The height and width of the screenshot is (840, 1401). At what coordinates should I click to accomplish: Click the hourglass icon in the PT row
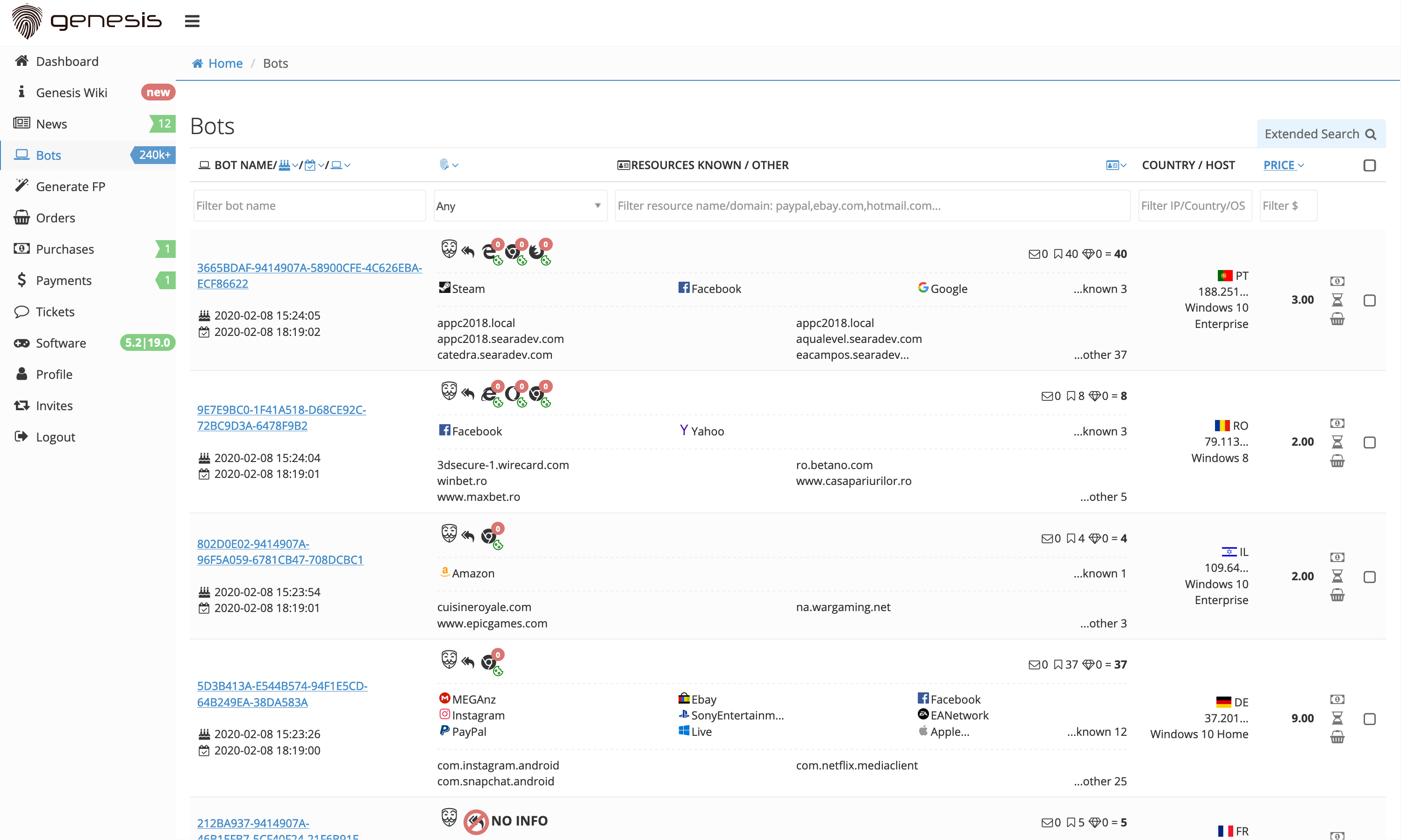(1337, 300)
